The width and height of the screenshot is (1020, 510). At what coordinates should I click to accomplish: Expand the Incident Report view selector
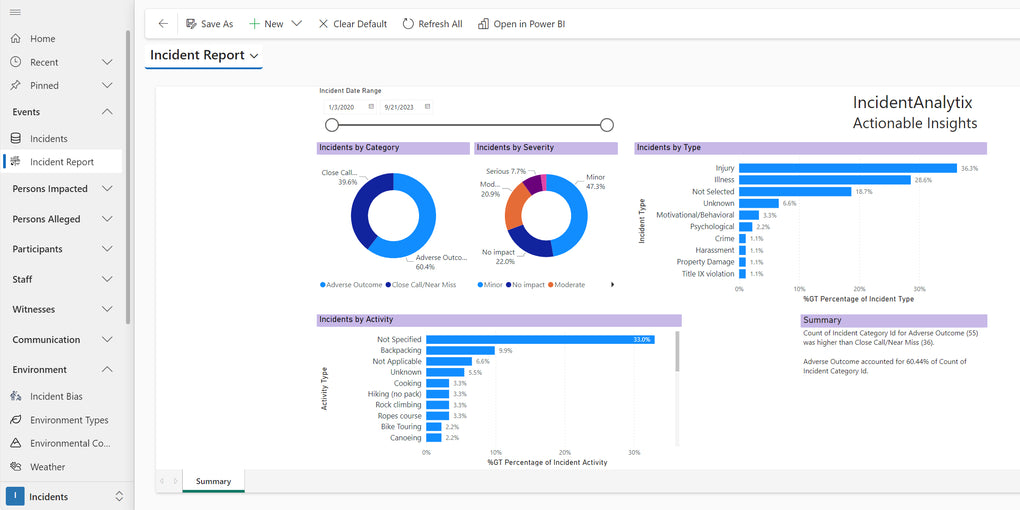254,56
